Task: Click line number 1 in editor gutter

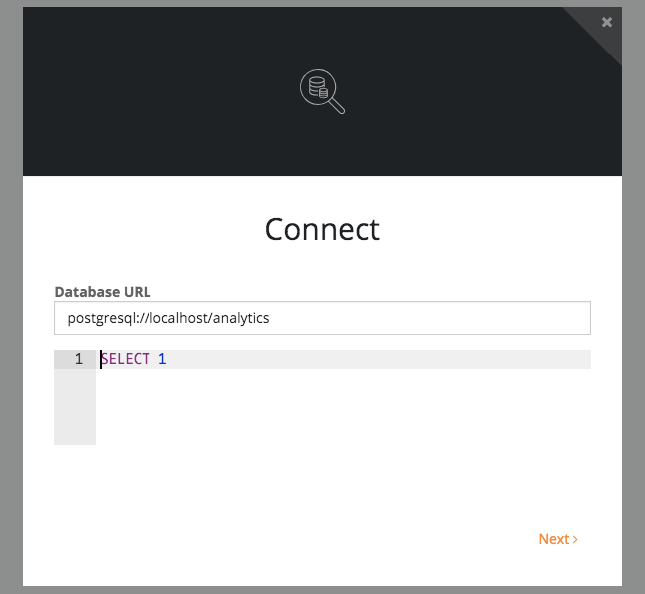Action: pyautogui.click(x=79, y=359)
